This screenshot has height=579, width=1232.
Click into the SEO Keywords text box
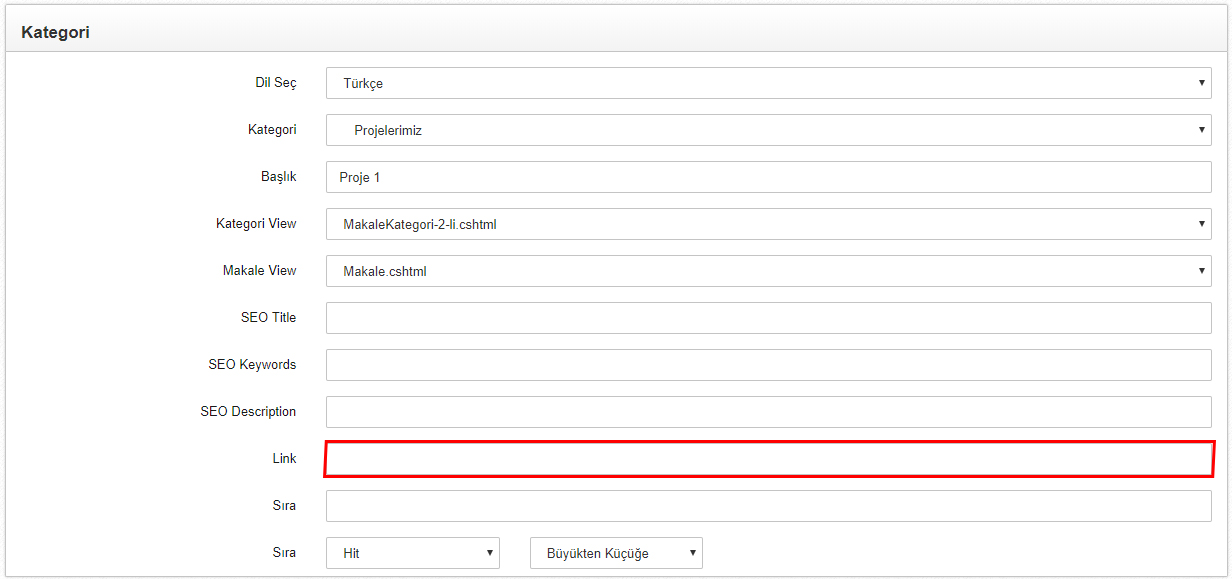coord(769,365)
